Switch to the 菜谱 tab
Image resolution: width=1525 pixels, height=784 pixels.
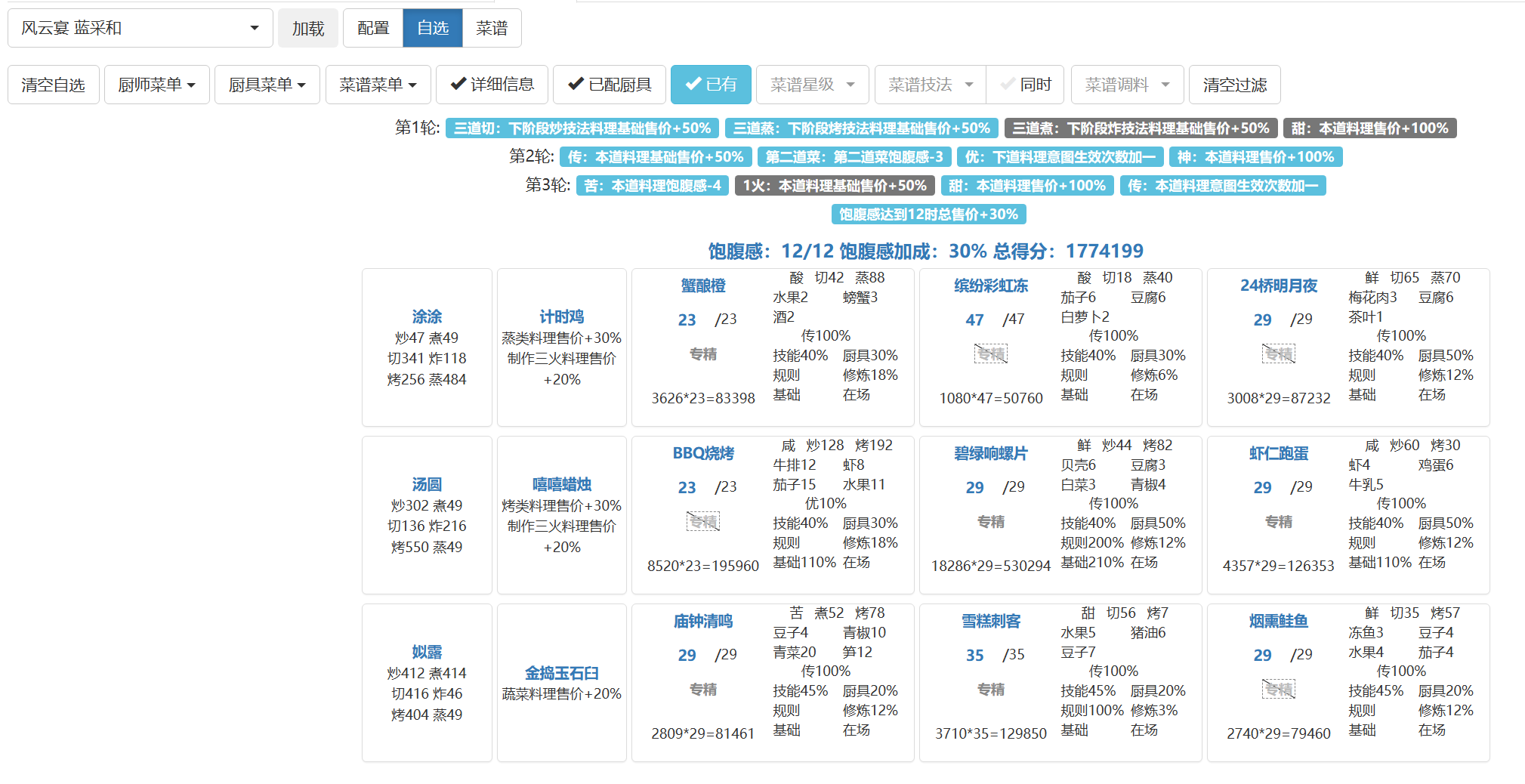(x=492, y=28)
